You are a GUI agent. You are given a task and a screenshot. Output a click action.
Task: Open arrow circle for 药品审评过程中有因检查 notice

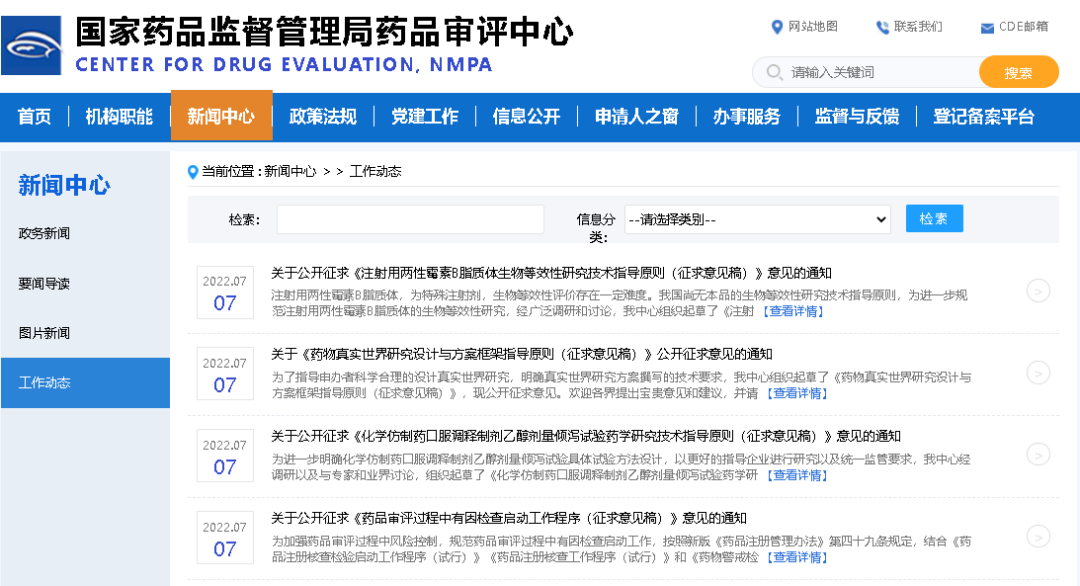pyautogui.click(x=1038, y=536)
